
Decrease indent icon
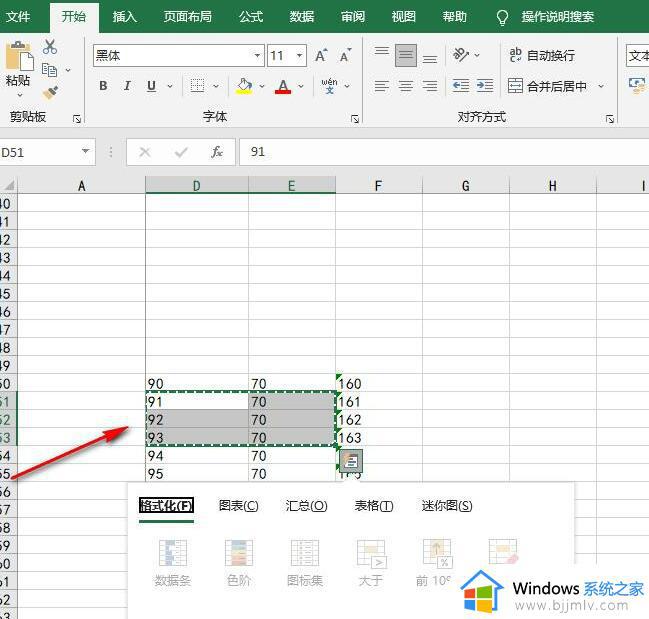[x=461, y=86]
